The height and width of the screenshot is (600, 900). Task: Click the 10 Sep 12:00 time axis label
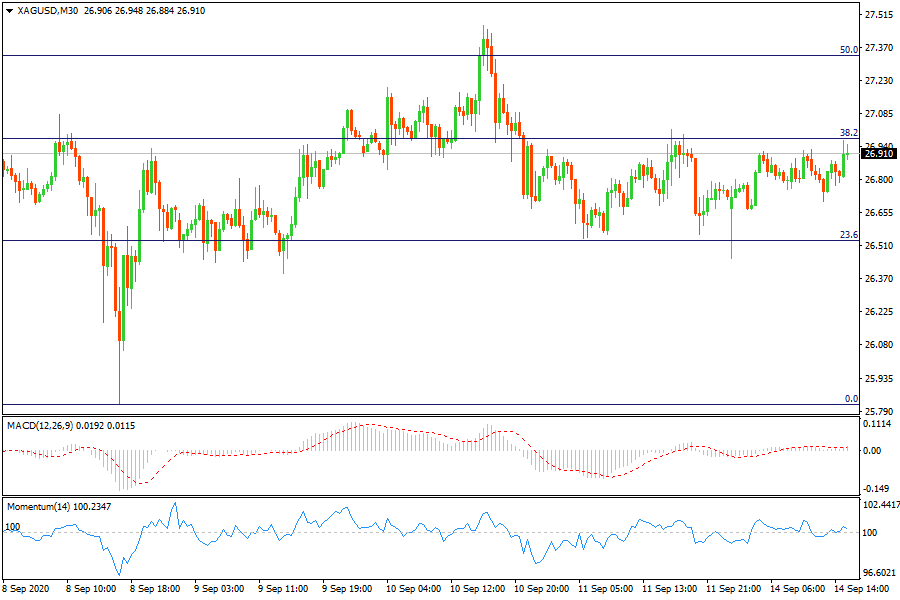point(476,589)
